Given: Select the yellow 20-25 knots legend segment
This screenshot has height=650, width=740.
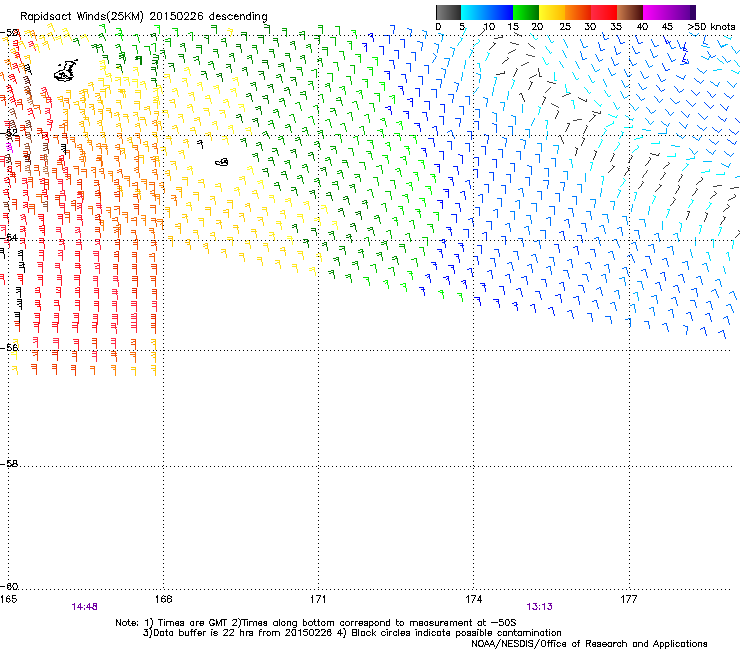Looking at the screenshot, I should 552,12.
